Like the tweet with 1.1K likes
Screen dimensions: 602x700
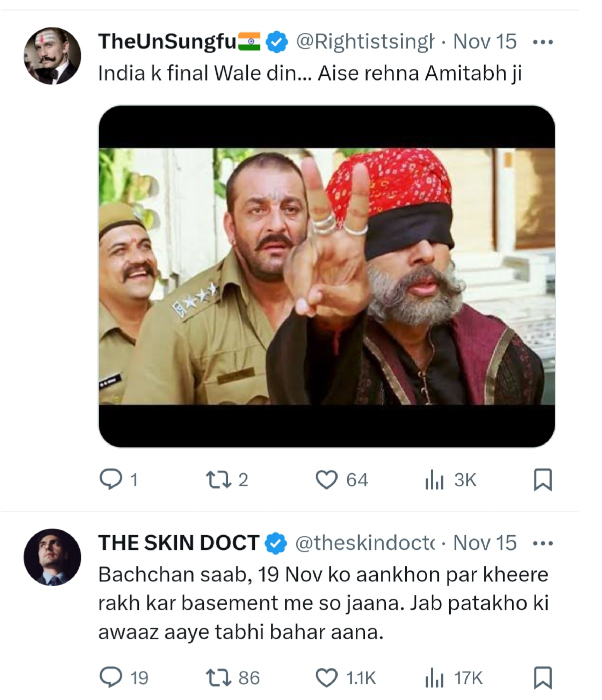click(x=327, y=677)
